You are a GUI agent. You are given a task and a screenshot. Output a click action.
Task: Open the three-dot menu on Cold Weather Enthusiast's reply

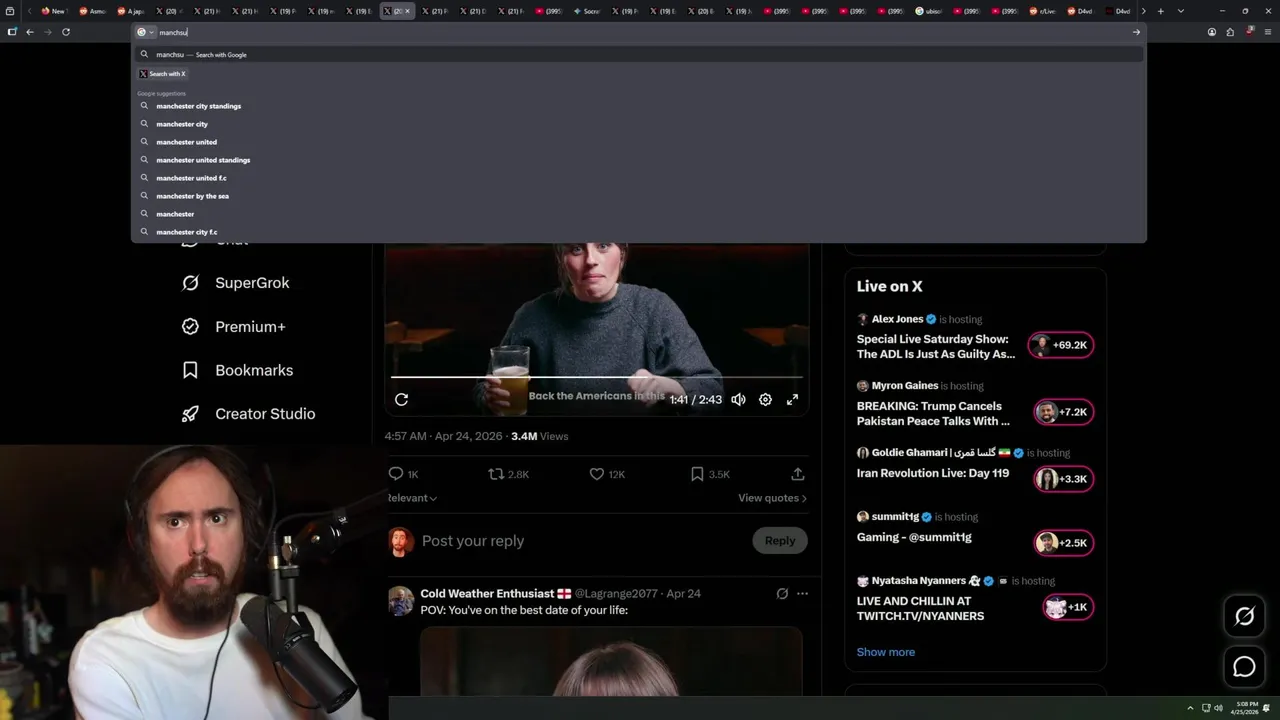[x=802, y=593]
